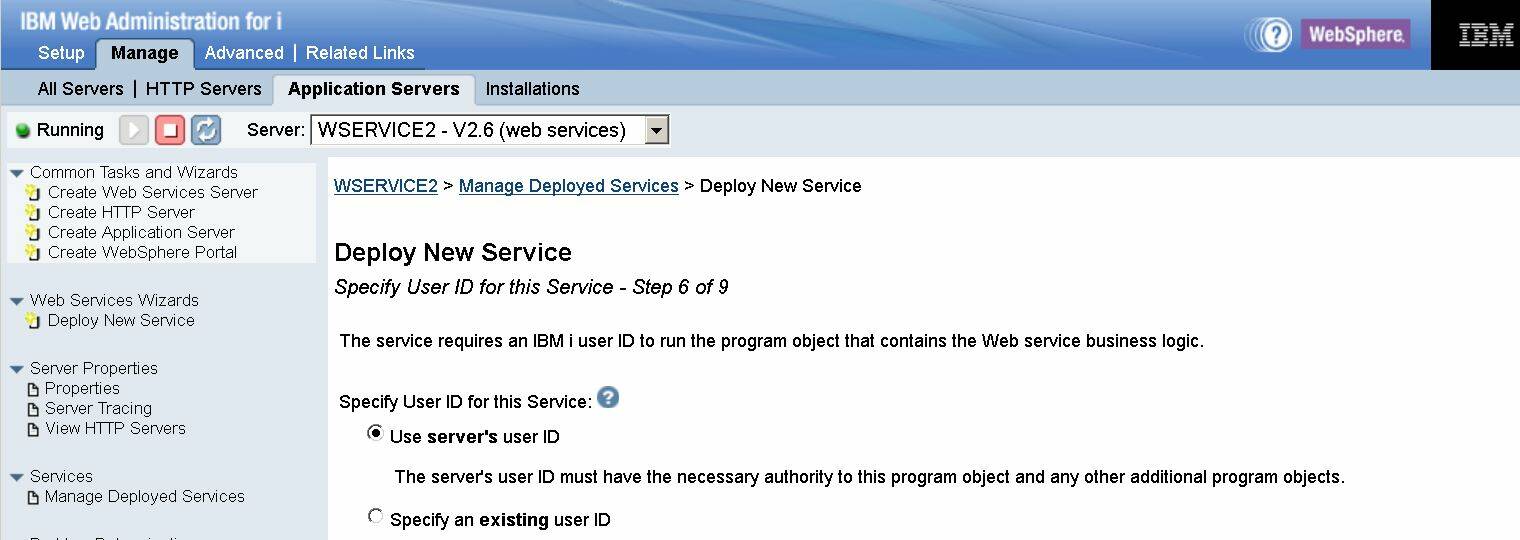Open Create HTTP Server link
The width and height of the screenshot is (1520, 540).
[x=121, y=212]
